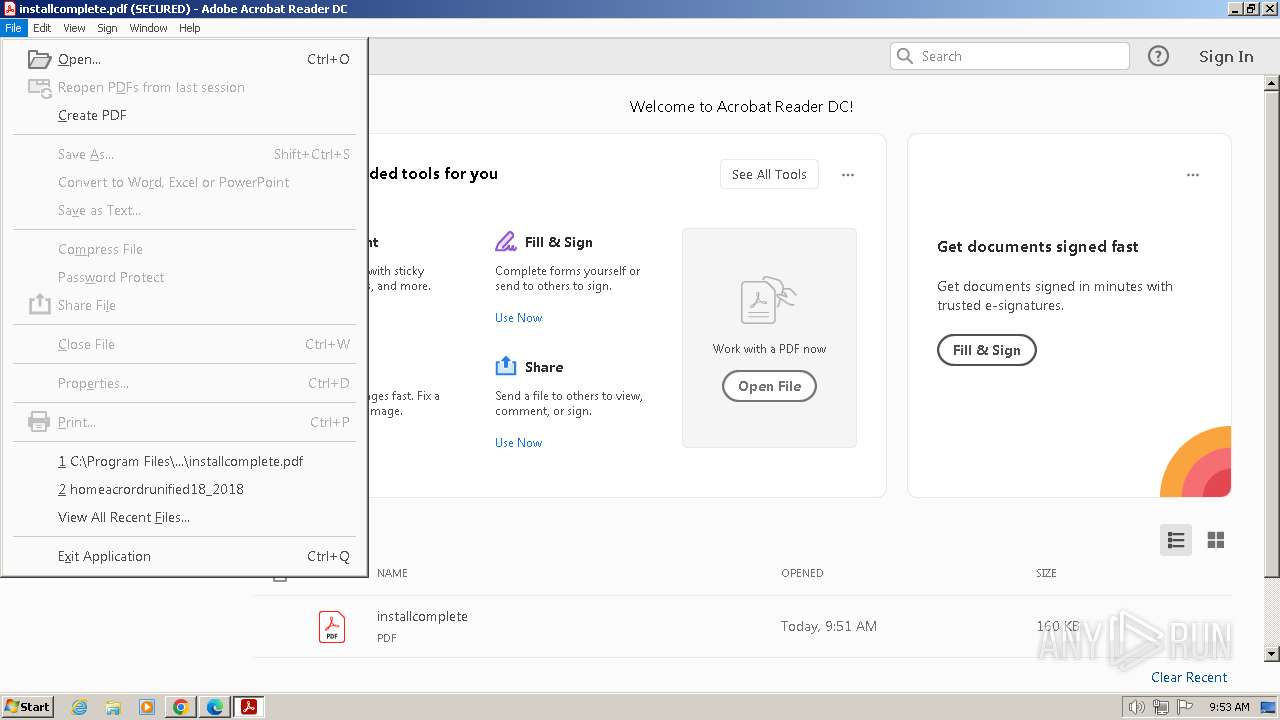Screen dimensions: 1280x720
Task: Click the Open folder icon in File menu
Action: pyautogui.click(x=40, y=59)
